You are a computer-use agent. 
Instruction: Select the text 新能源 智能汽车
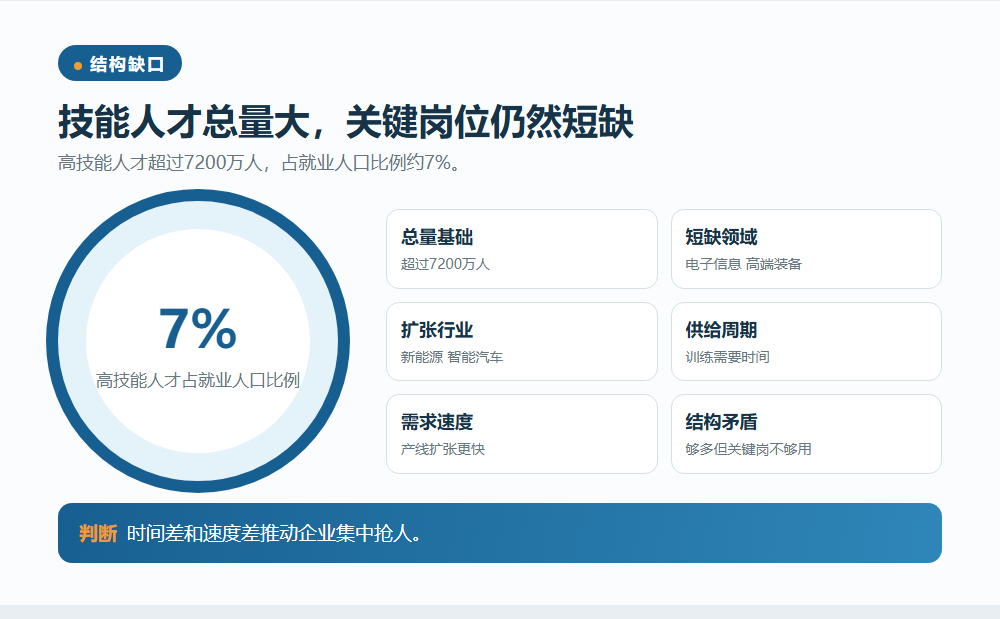[x=452, y=357]
